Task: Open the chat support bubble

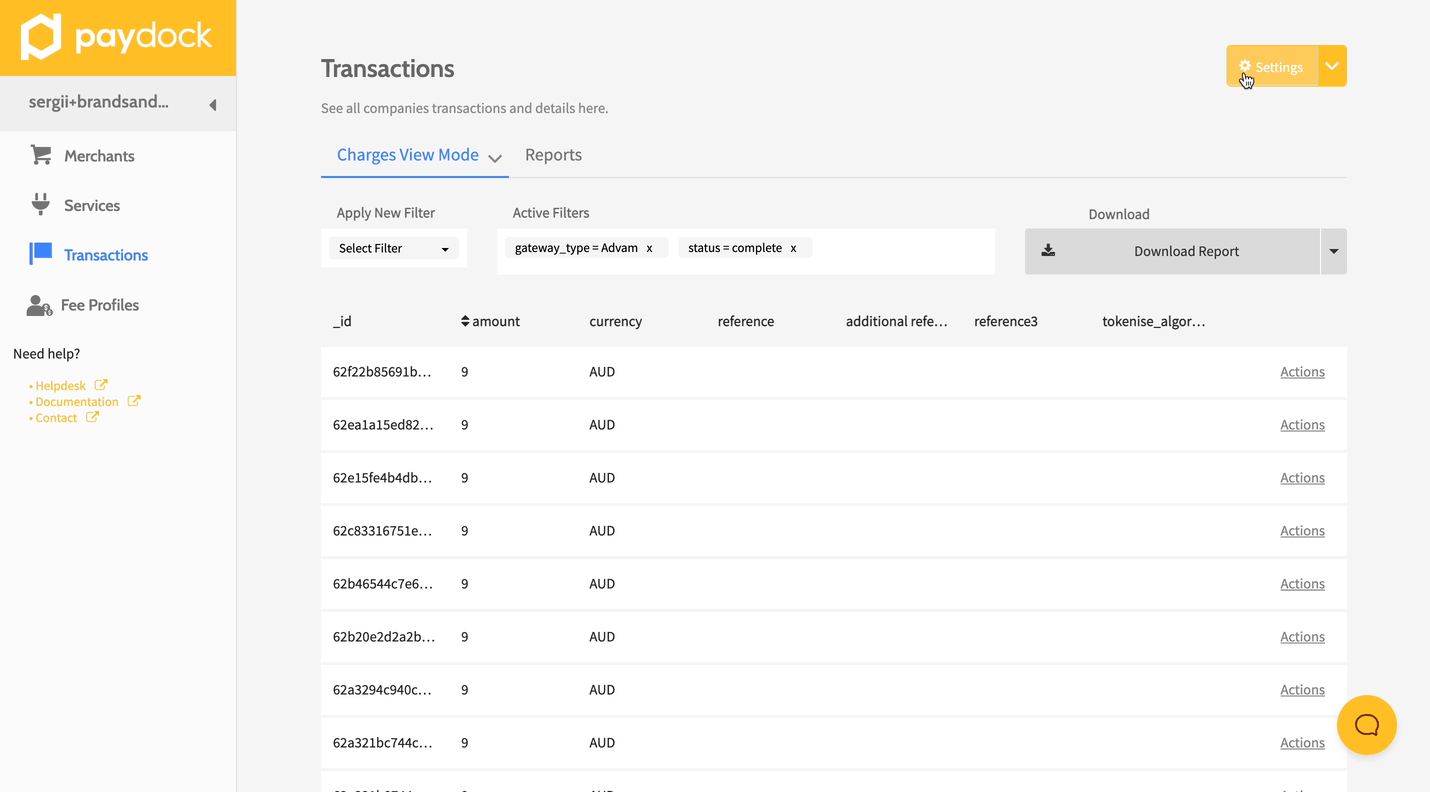Action: (1366, 725)
